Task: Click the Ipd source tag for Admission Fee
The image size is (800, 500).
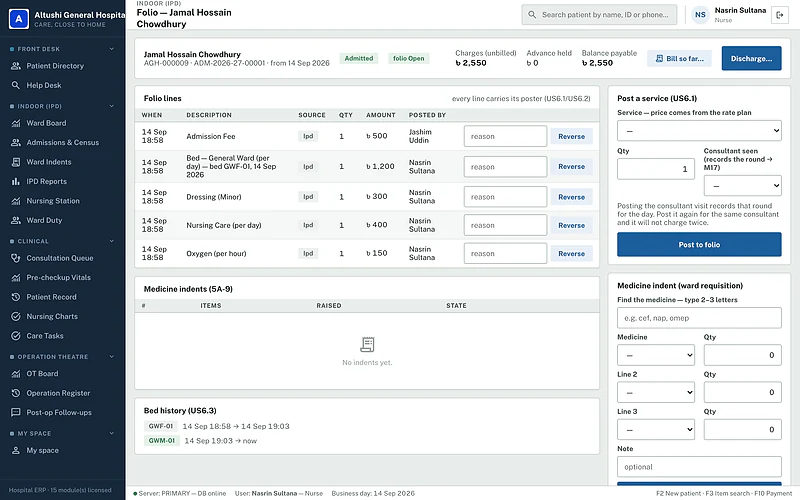Action: (308, 136)
